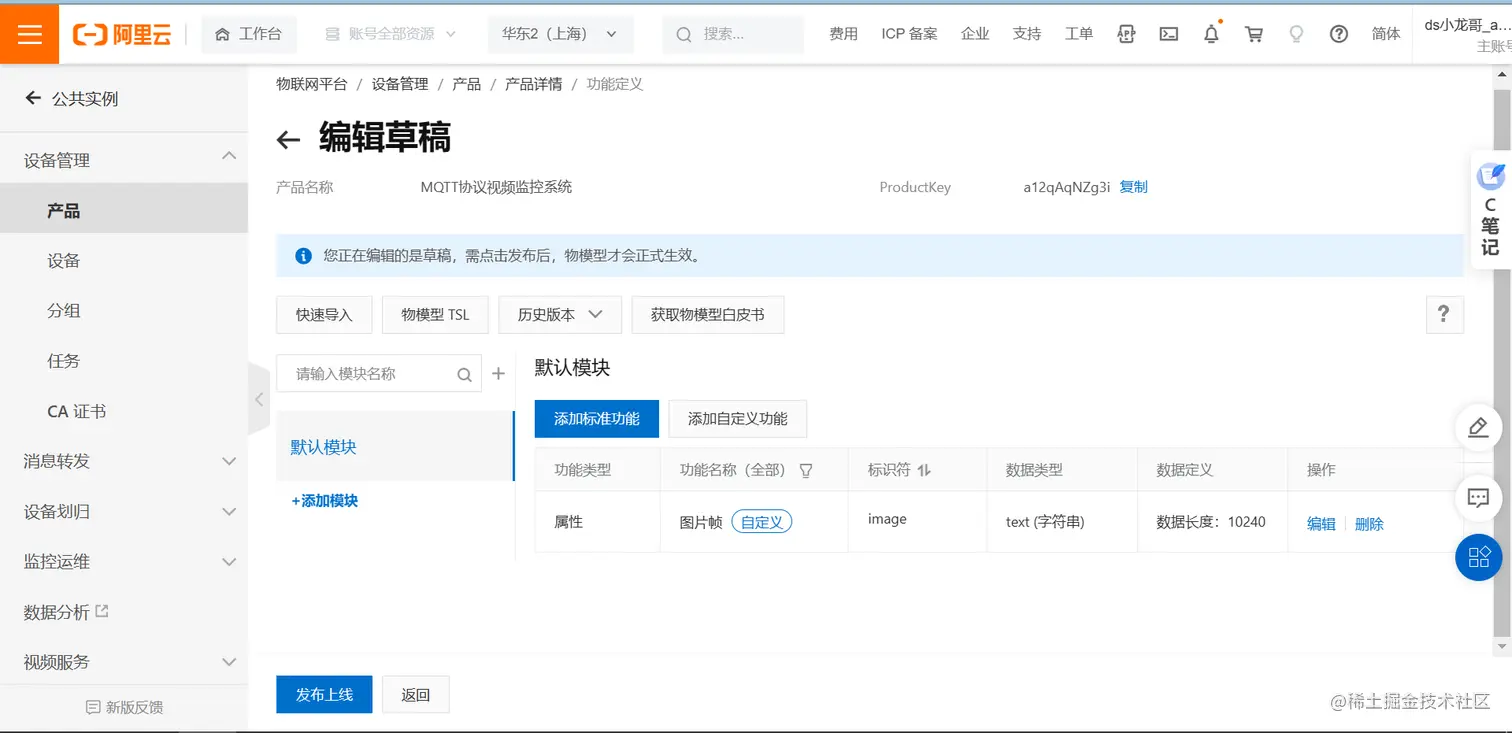Click 获取物模型白皮书 button

(707, 314)
